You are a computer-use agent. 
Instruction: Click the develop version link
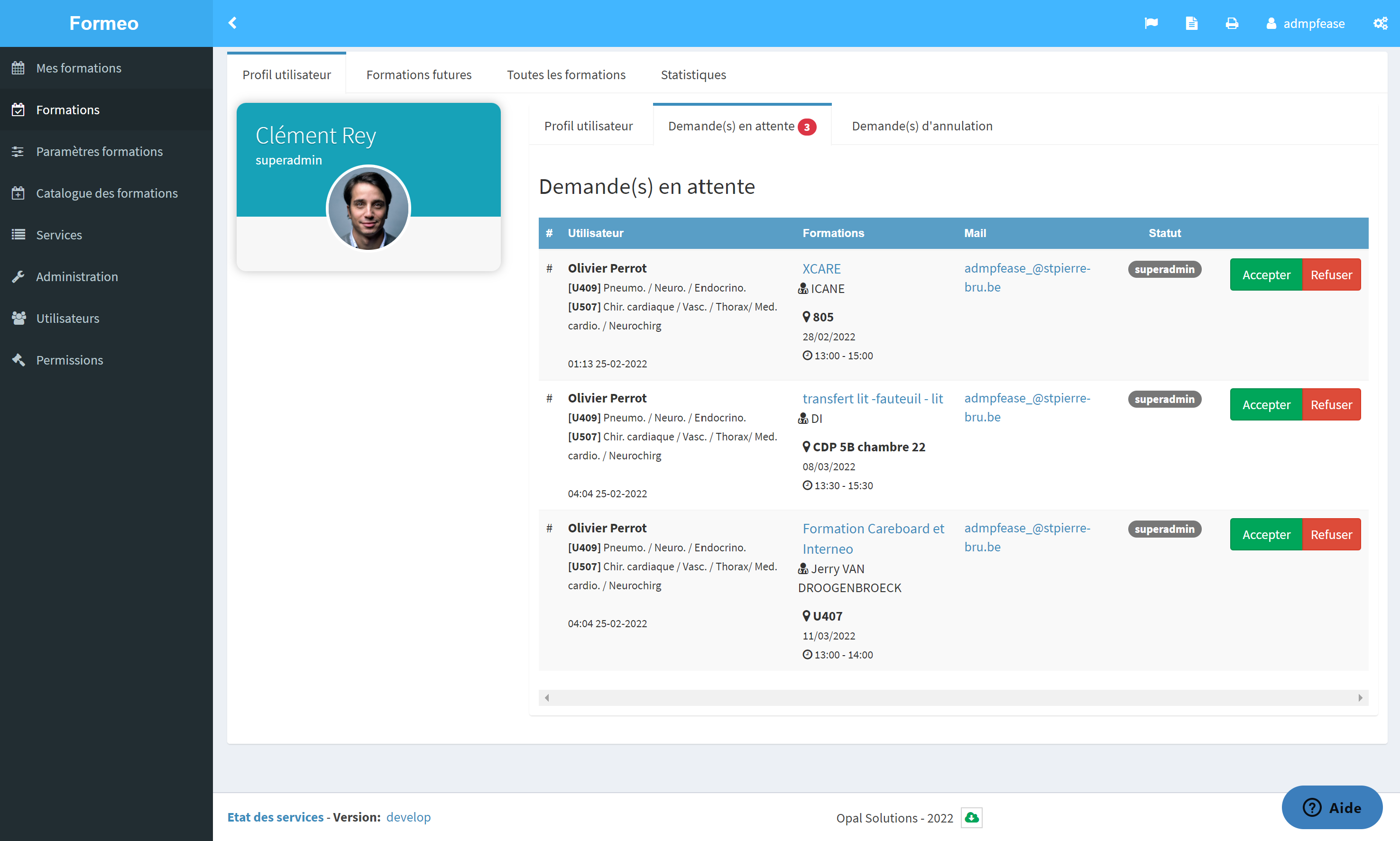pos(408,817)
